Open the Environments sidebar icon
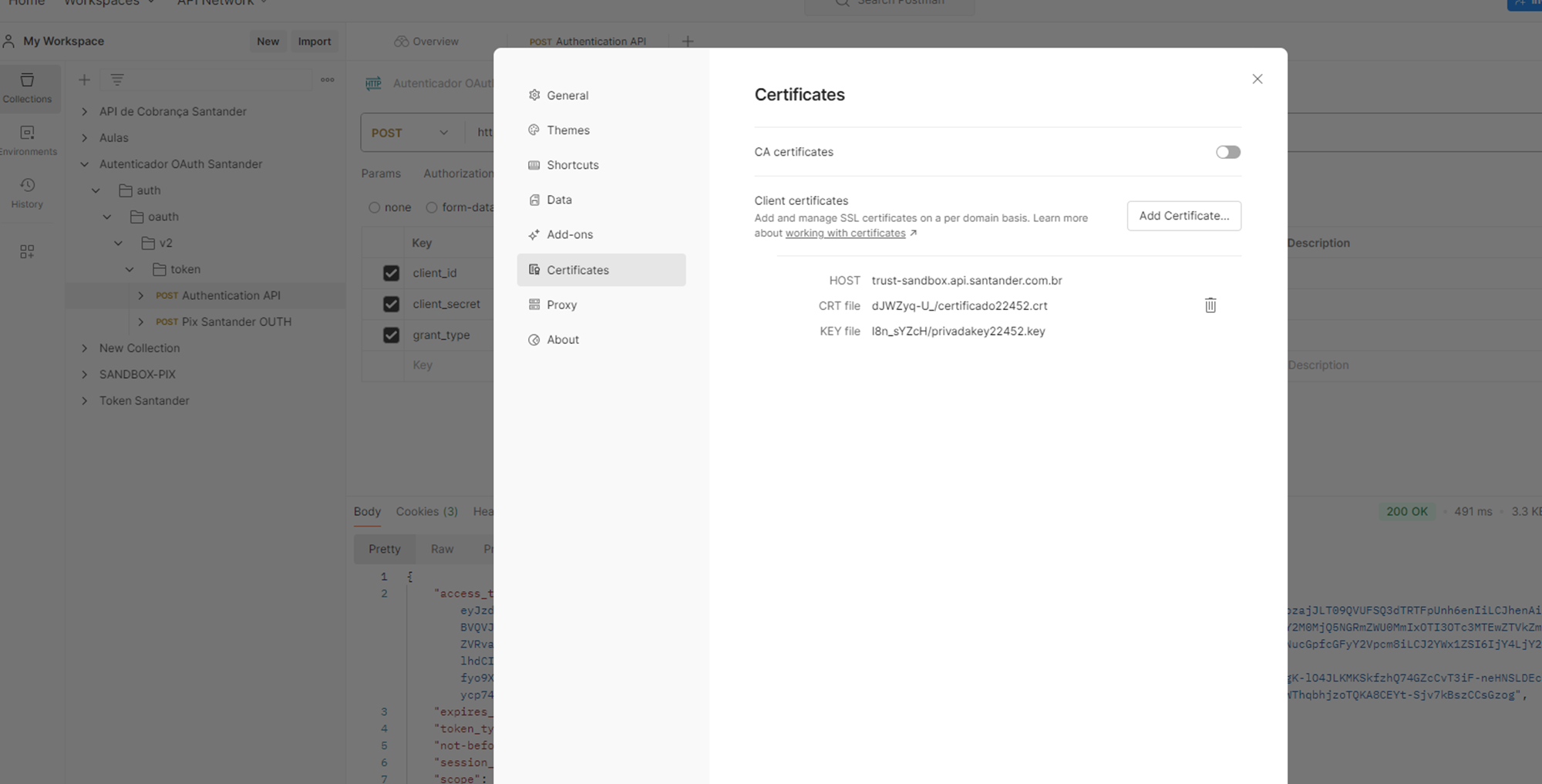Image resolution: width=1542 pixels, height=784 pixels. coord(27,140)
